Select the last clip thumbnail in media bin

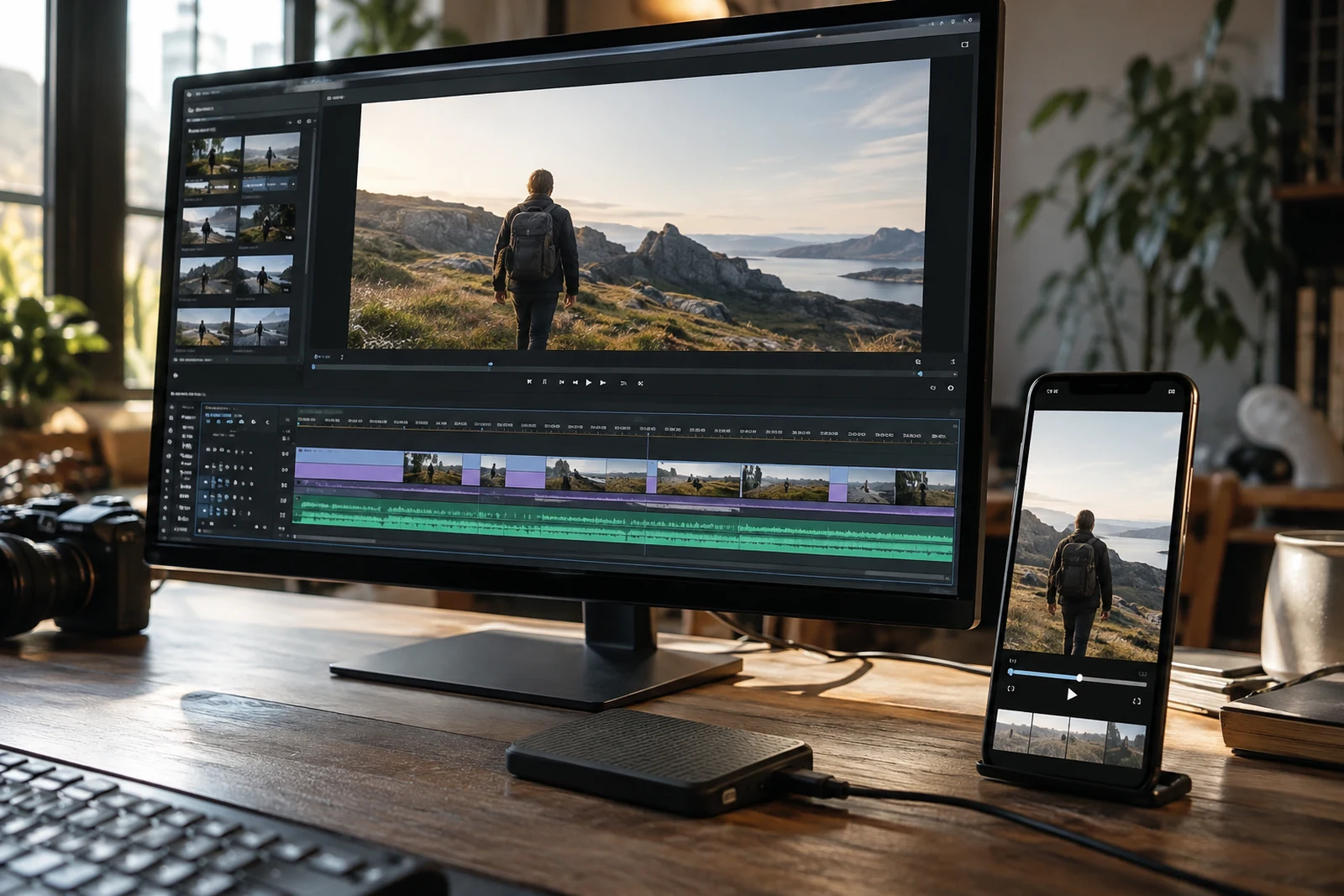(x=262, y=327)
